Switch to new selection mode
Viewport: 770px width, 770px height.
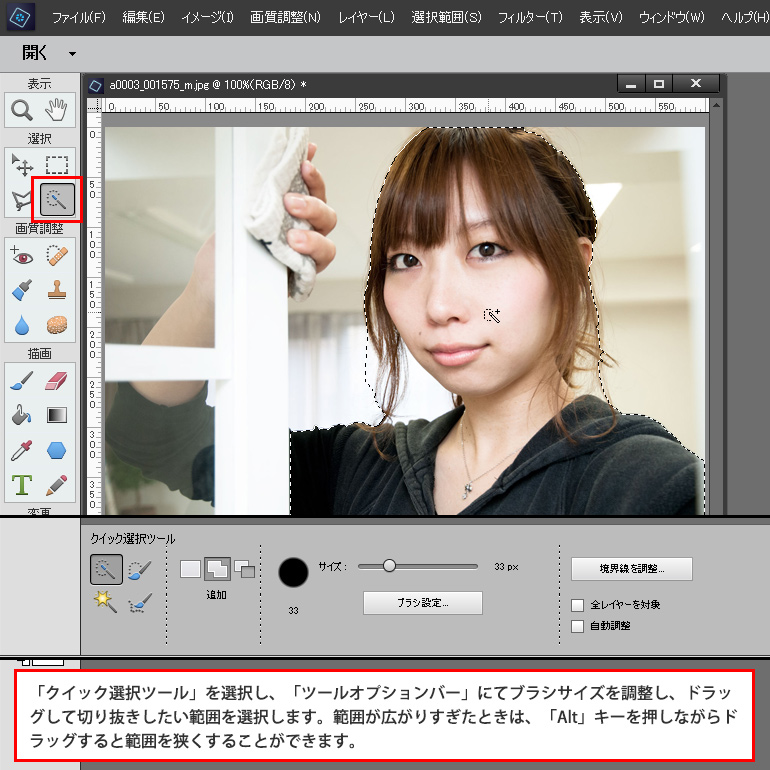tap(190, 569)
